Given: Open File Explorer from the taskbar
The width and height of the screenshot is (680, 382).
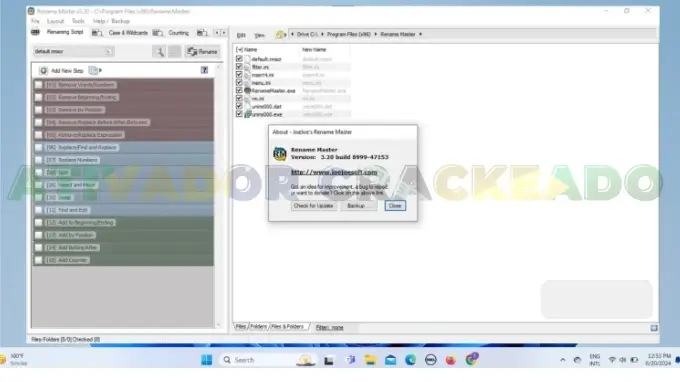Looking at the screenshot, I should point(370,360).
